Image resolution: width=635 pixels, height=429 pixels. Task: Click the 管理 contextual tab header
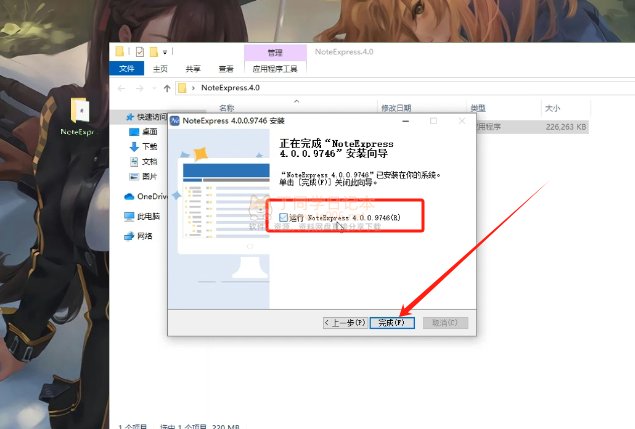[275, 52]
